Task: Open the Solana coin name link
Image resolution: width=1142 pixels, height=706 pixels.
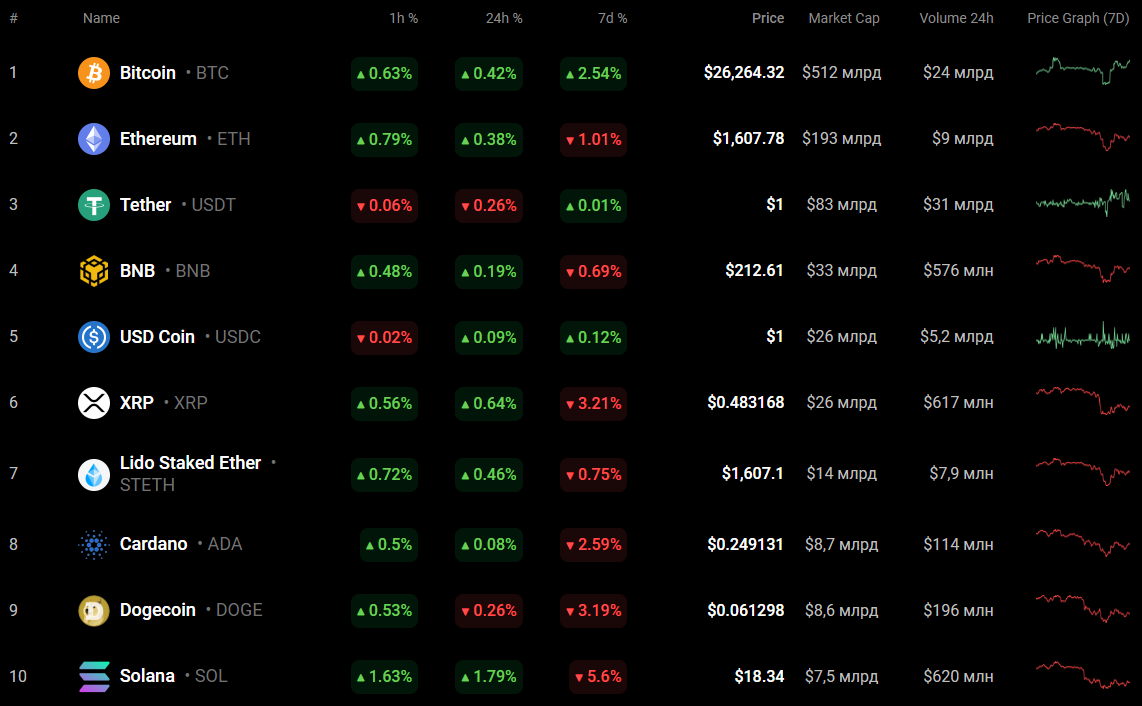Action: 147,676
